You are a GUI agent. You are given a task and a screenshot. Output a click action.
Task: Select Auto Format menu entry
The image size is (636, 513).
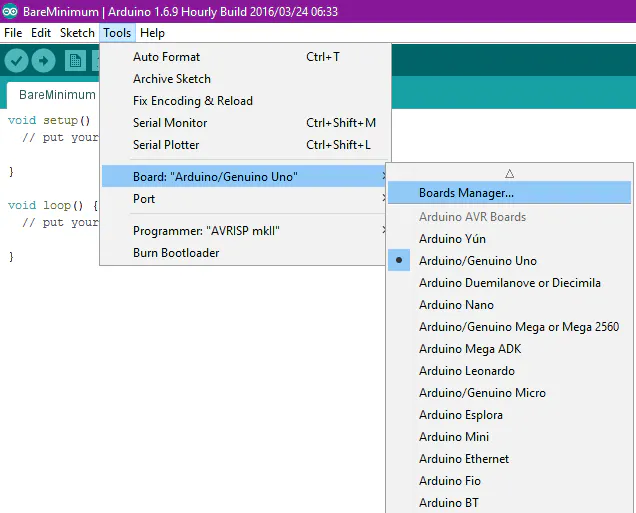245,57
